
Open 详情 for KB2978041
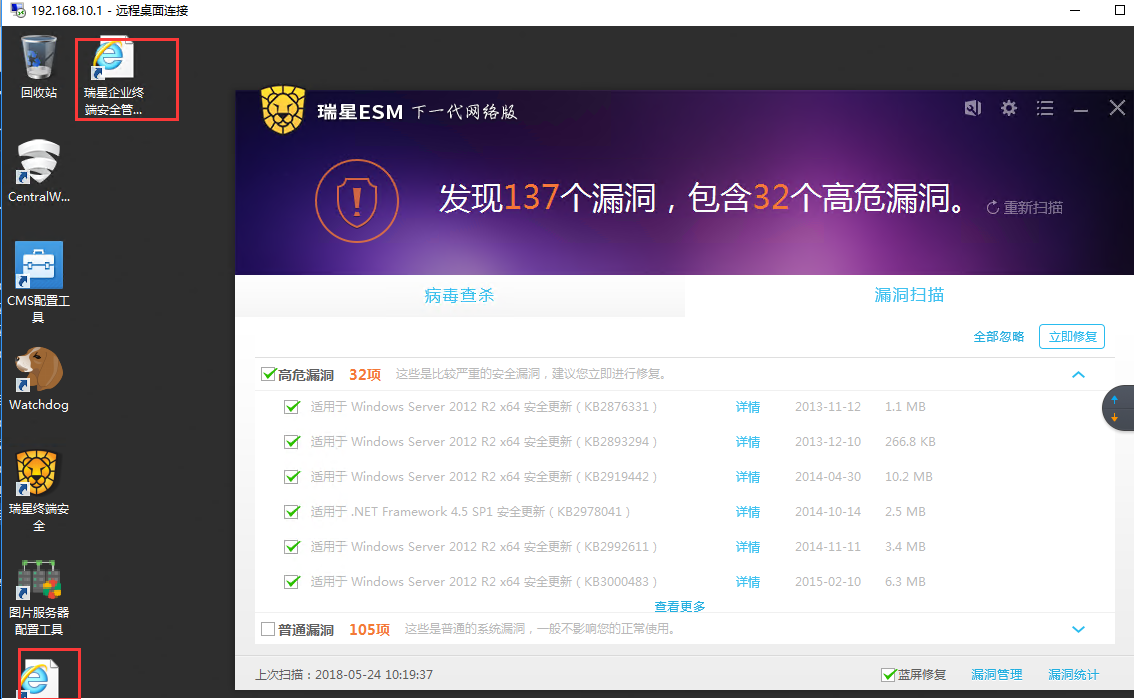748,512
